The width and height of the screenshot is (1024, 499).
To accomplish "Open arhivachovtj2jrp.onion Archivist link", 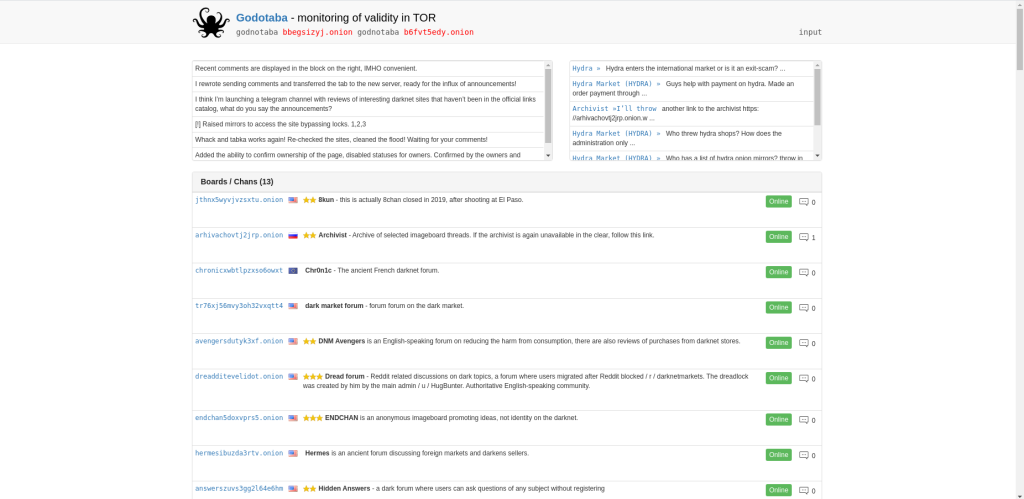I will pyautogui.click(x=239, y=235).
